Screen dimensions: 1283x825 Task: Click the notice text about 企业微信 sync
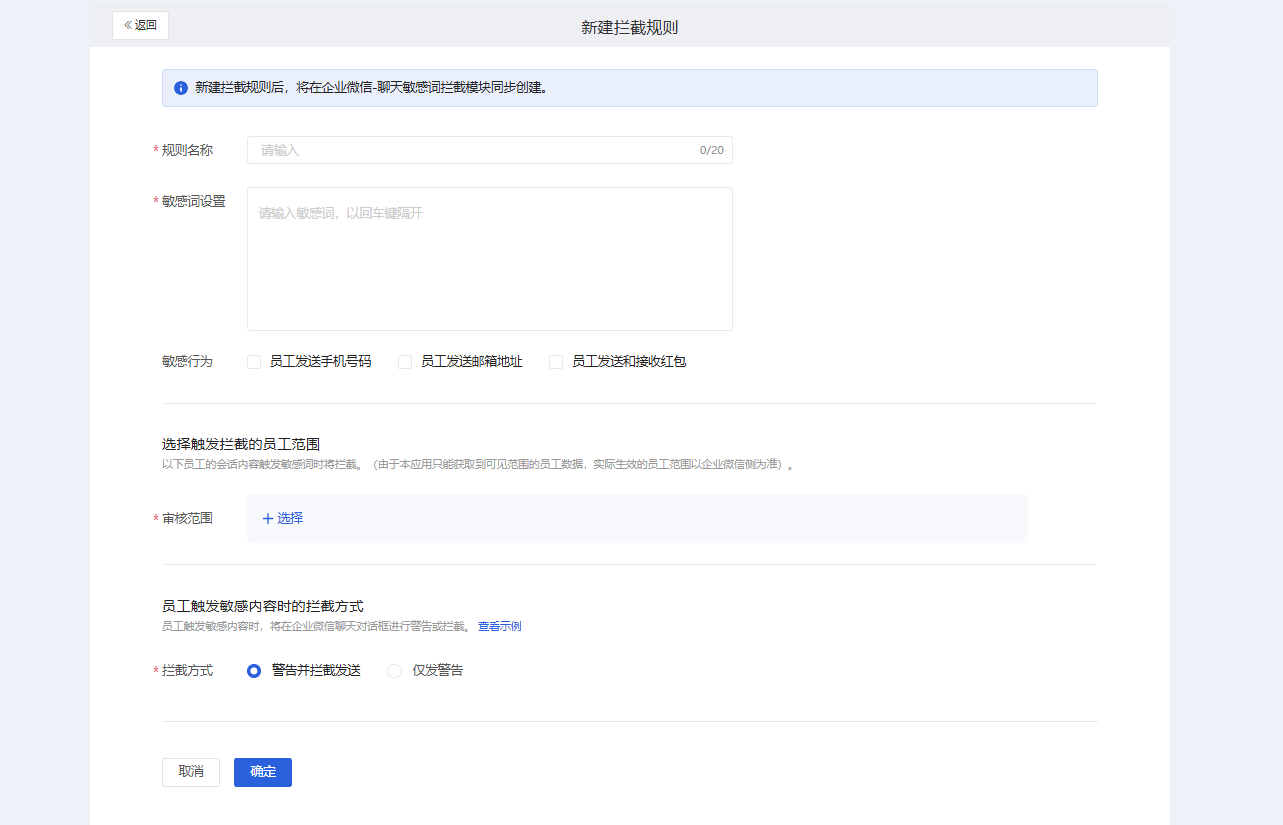pyautogui.click(x=371, y=88)
